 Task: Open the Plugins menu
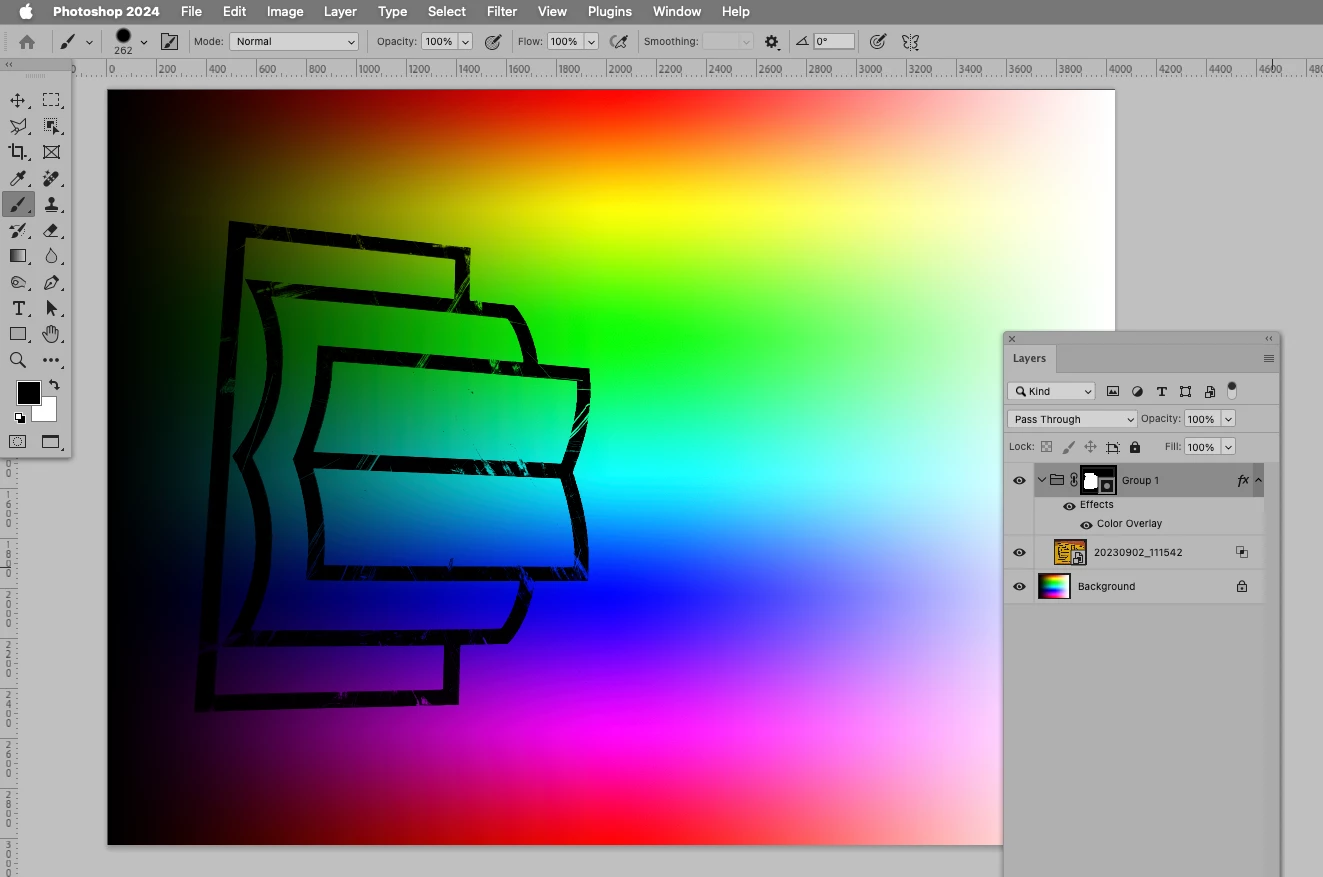pyautogui.click(x=609, y=11)
